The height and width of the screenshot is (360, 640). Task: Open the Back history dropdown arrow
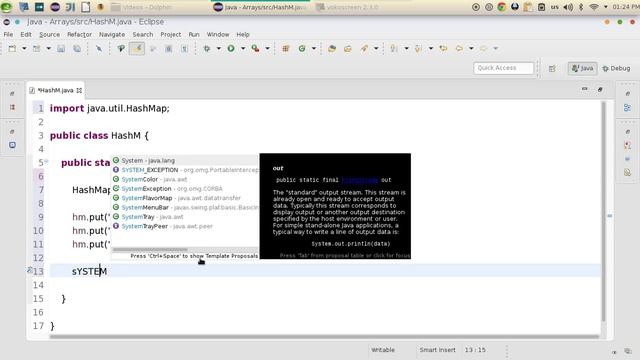point(471,49)
